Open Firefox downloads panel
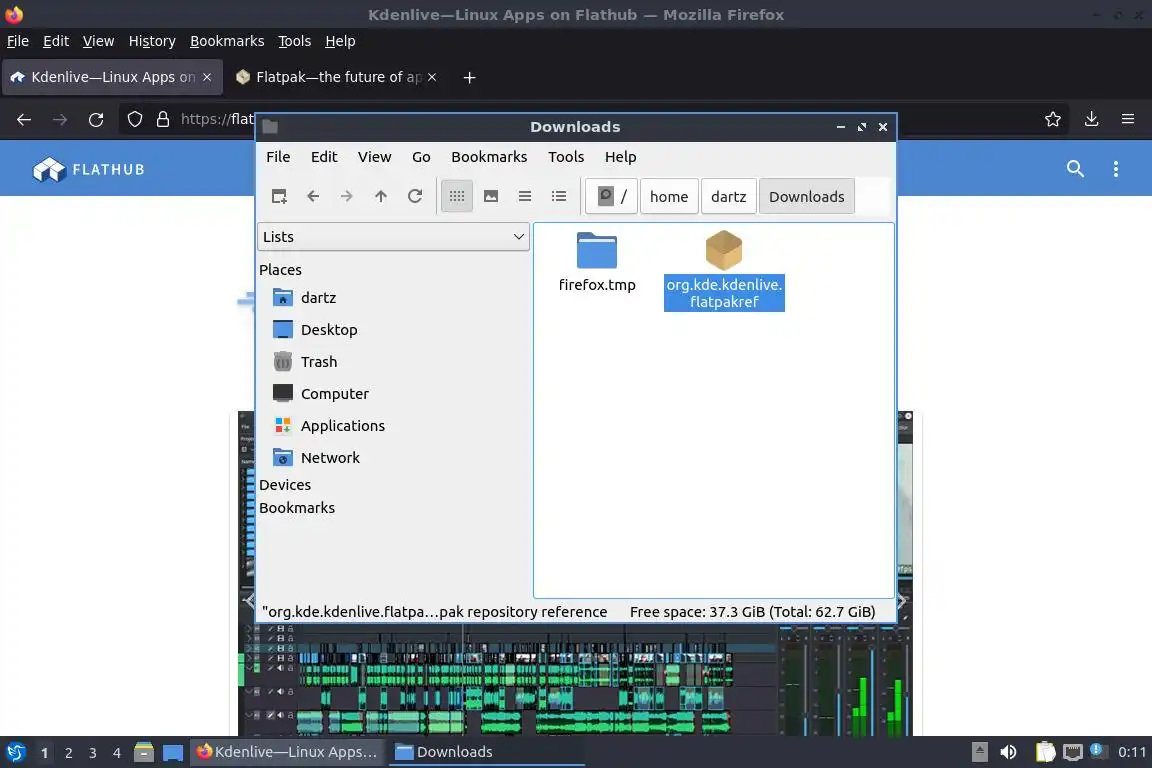The image size is (1152, 768). coord(1092,119)
